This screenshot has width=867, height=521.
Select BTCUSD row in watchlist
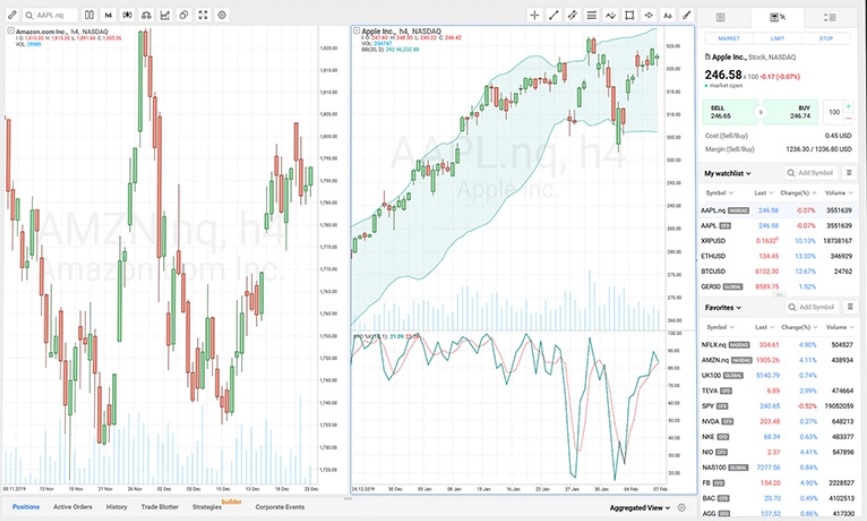(x=777, y=272)
